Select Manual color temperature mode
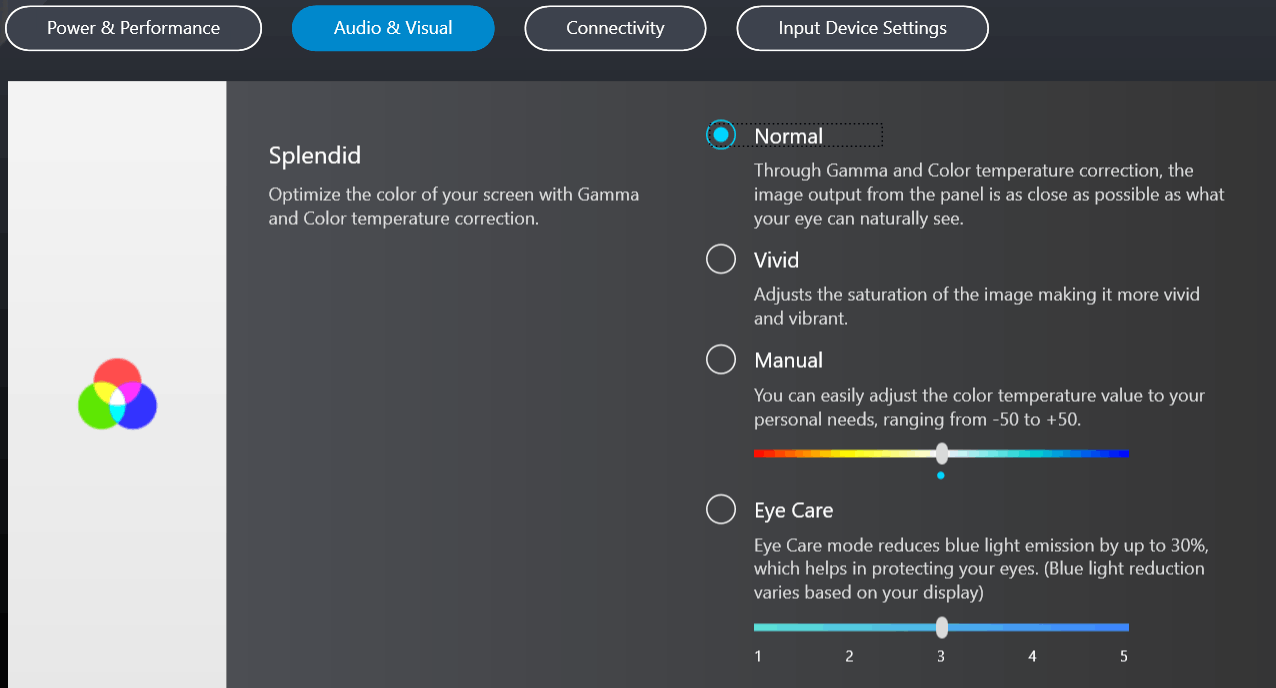1276x688 pixels. pyautogui.click(x=721, y=358)
